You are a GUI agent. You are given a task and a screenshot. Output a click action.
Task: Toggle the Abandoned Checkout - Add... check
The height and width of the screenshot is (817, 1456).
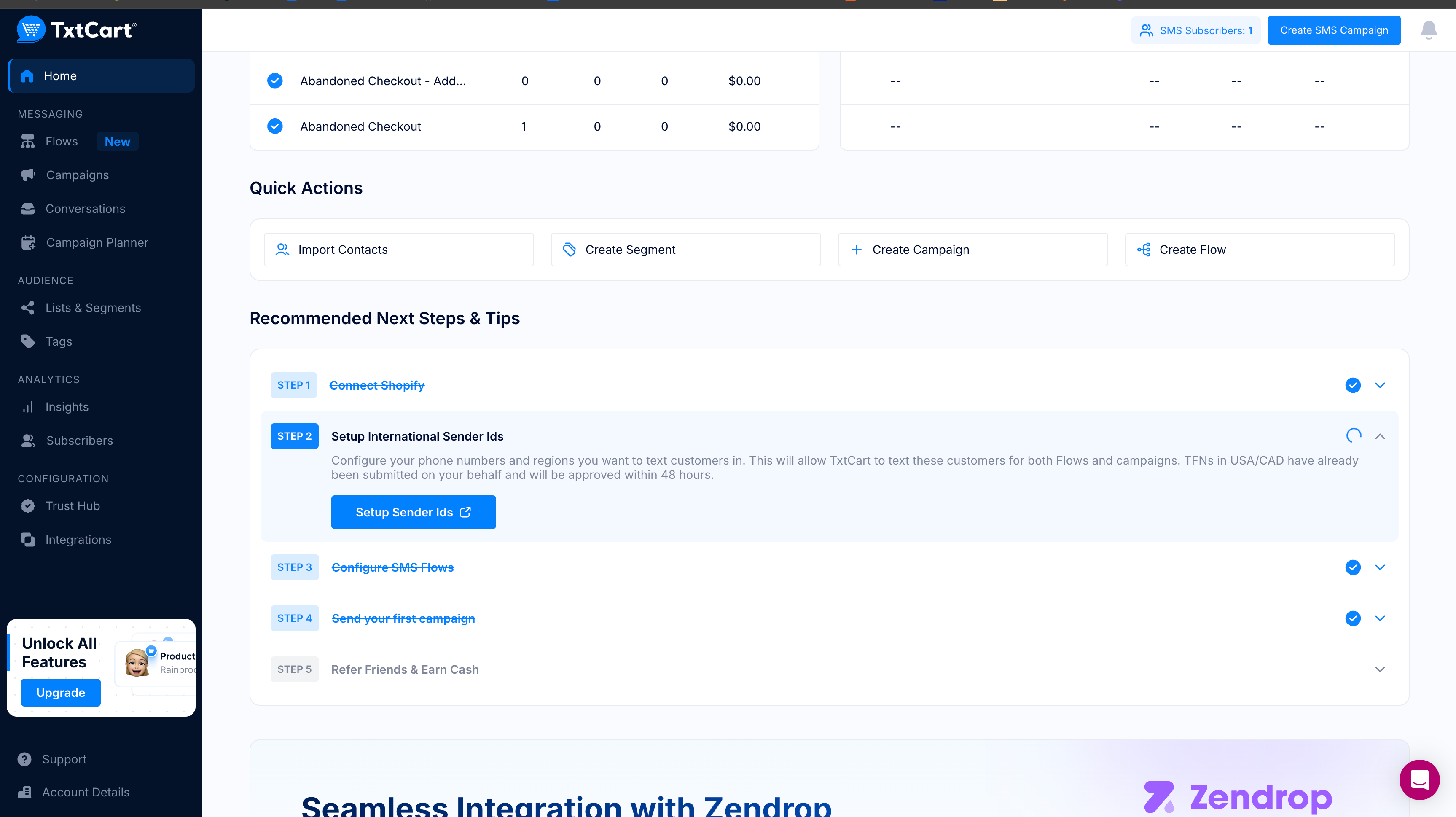click(x=275, y=81)
